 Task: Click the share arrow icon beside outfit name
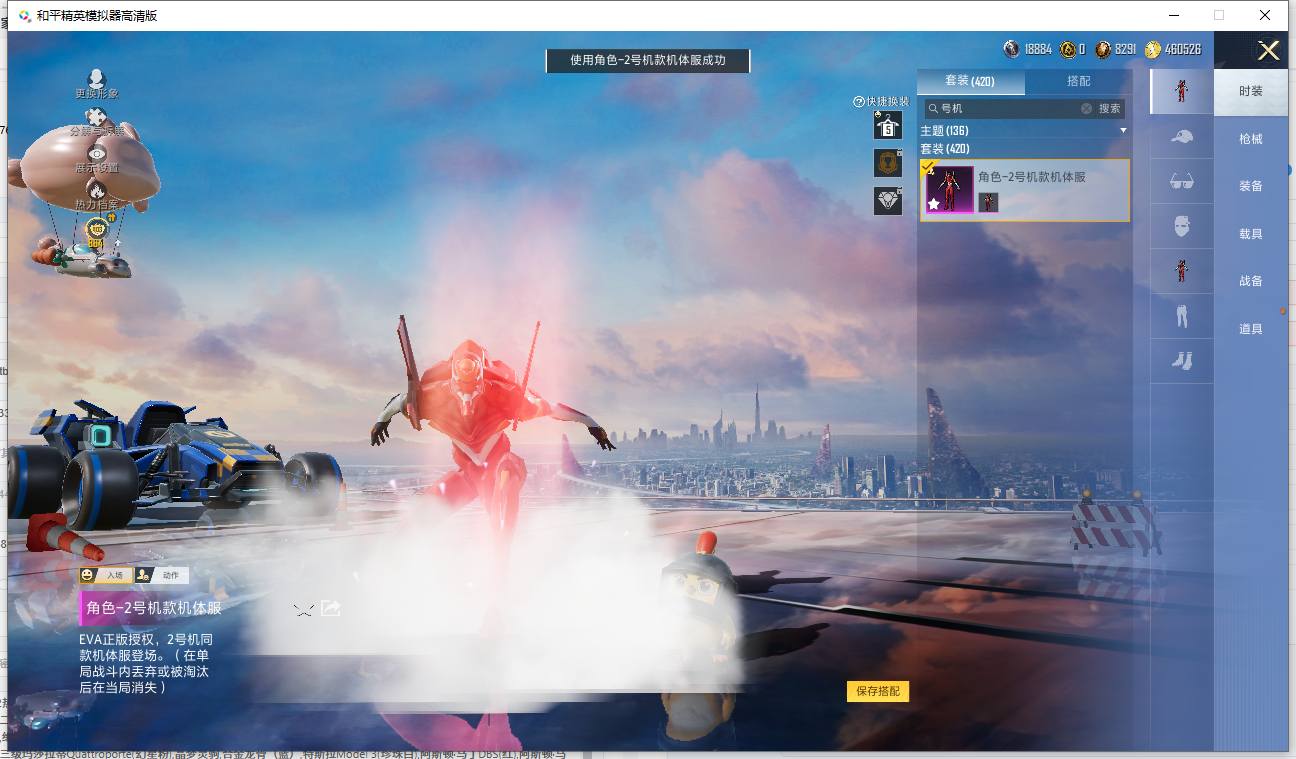click(x=331, y=608)
